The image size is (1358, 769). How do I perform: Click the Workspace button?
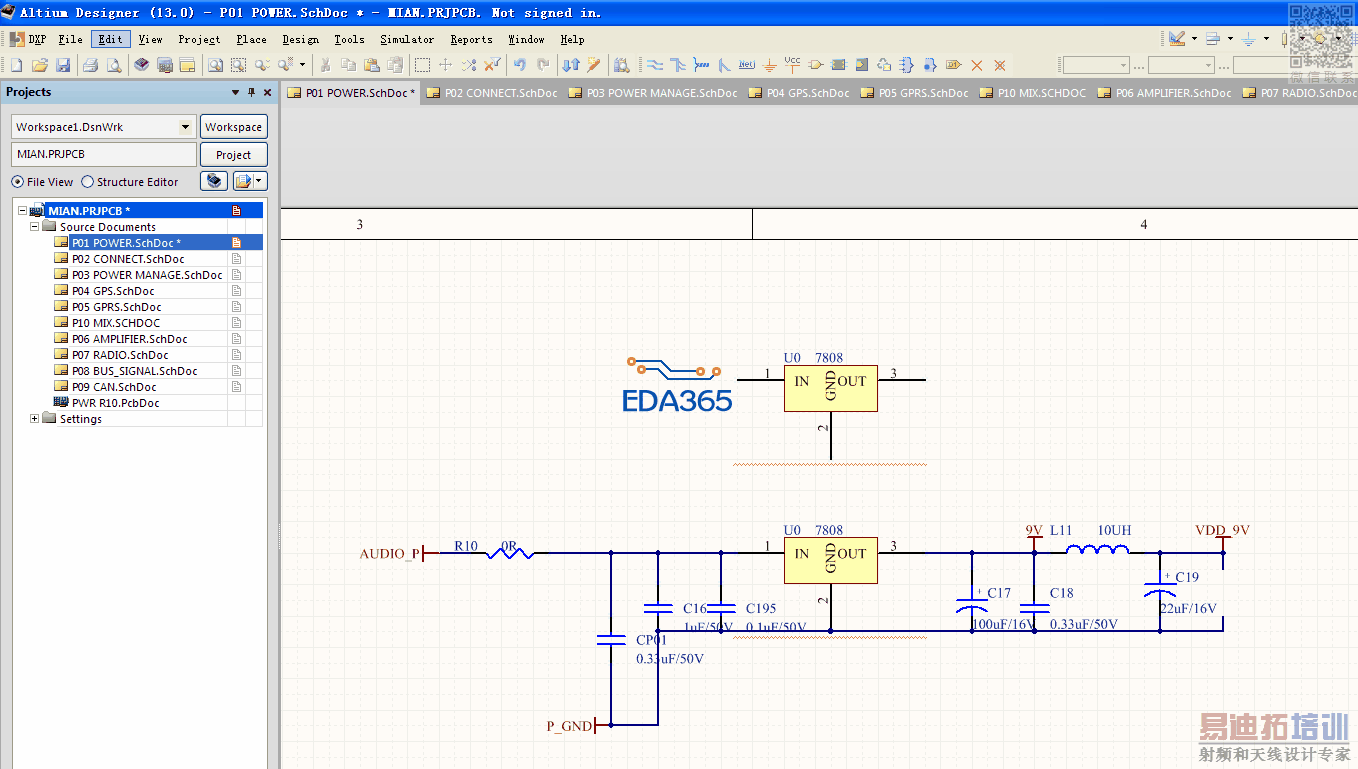pyautogui.click(x=233, y=127)
